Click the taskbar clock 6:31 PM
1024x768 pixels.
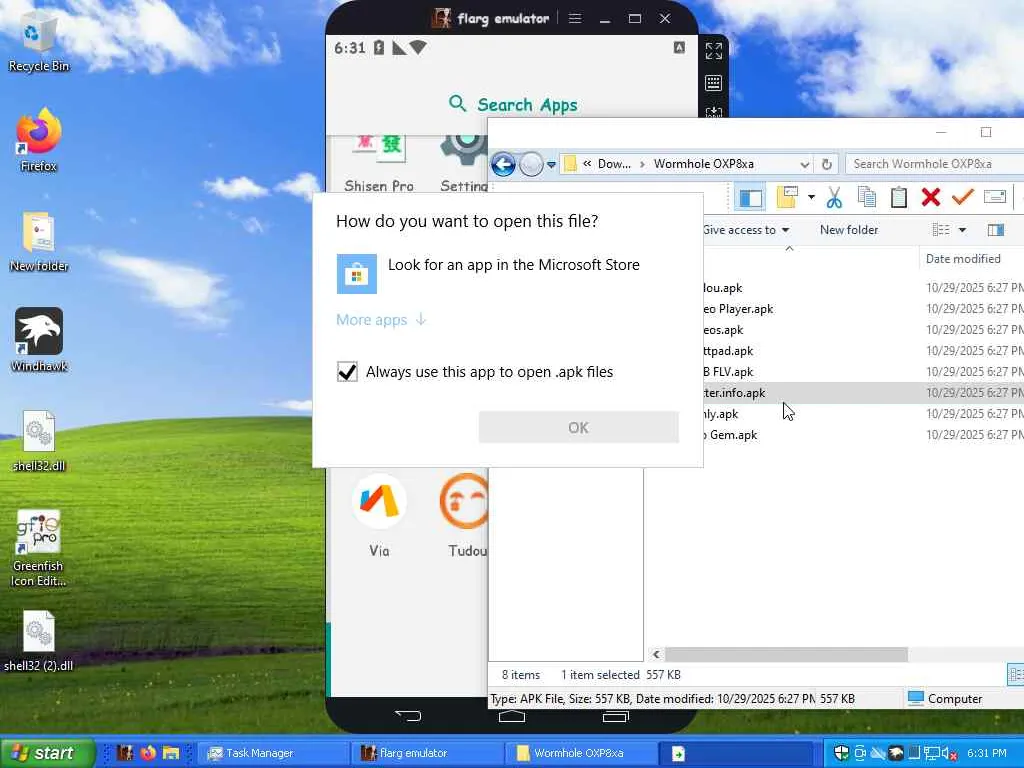tap(987, 753)
